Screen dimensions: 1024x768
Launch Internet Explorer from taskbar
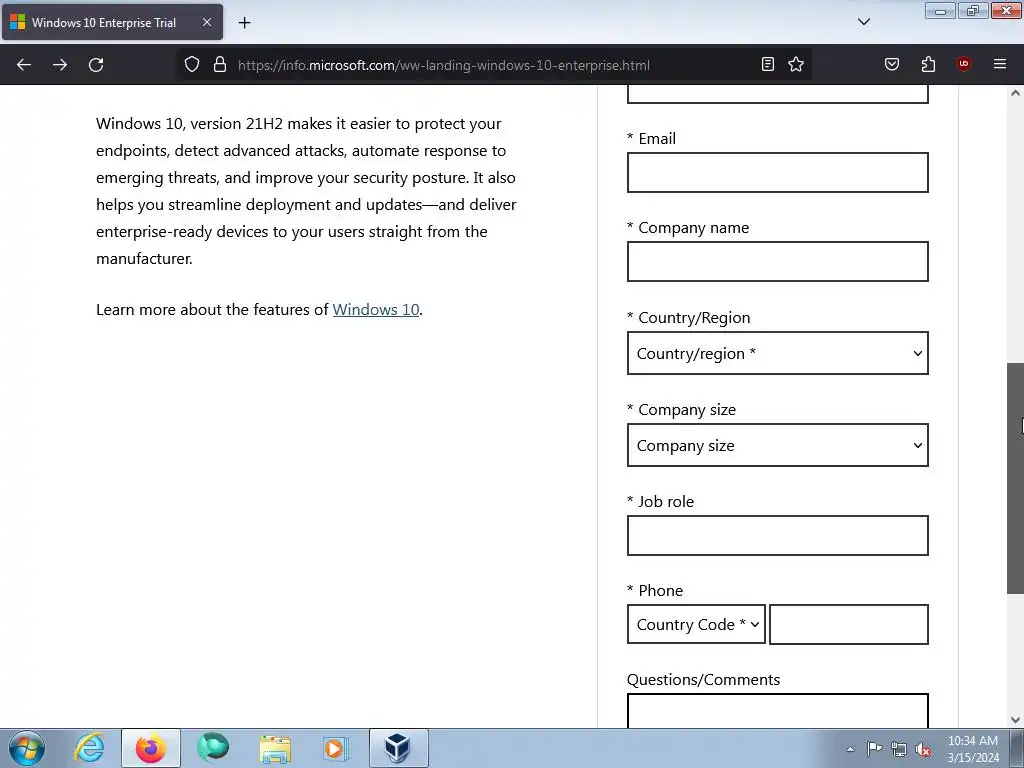coord(89,748)
